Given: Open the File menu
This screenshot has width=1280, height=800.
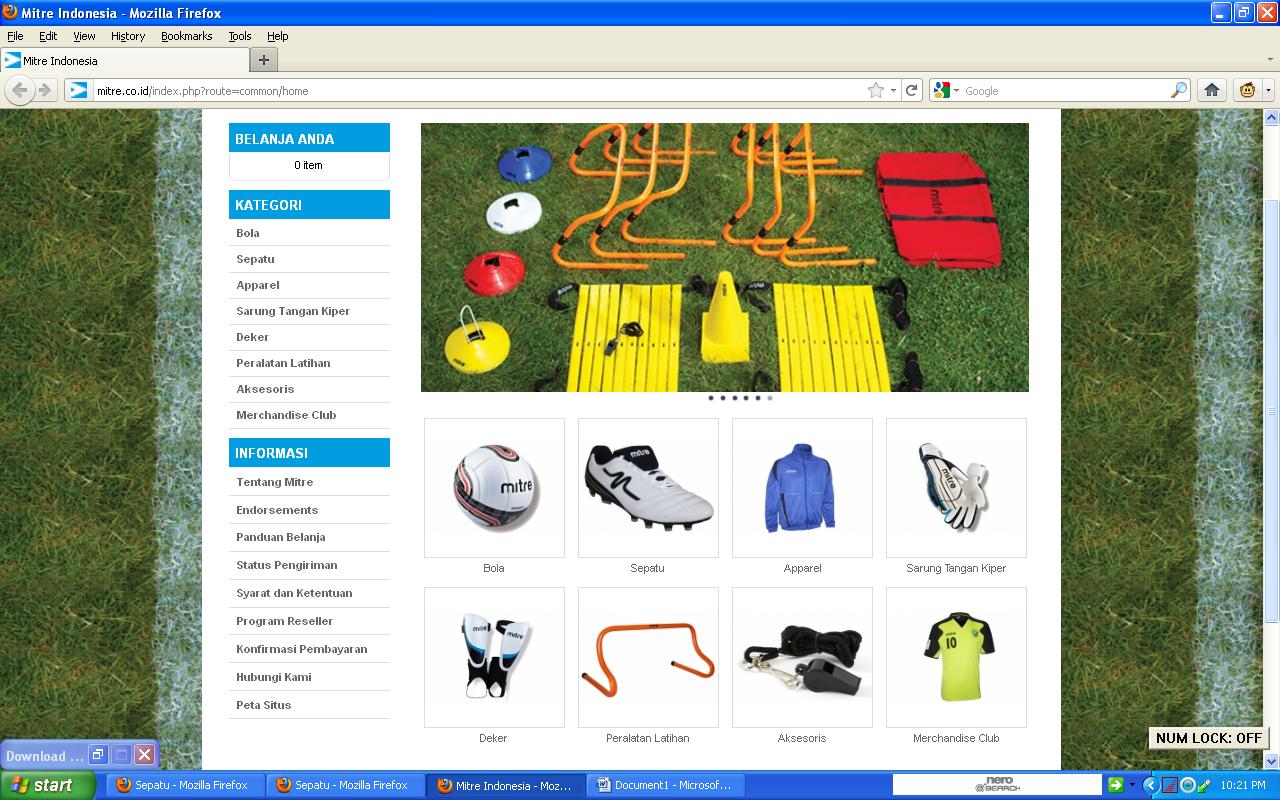Looking at the screenshot, I should coord(15,36).
